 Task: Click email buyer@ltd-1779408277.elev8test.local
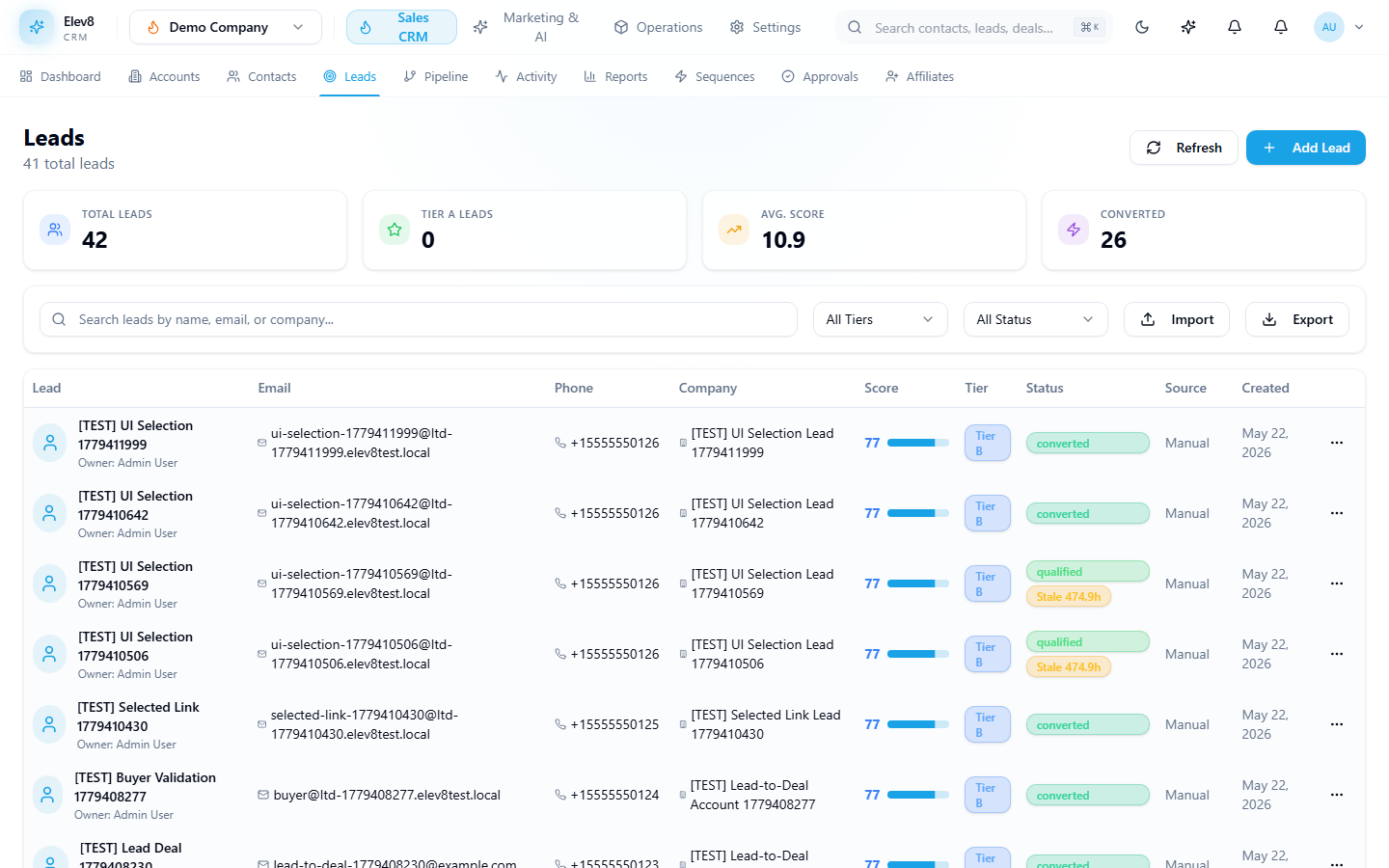point(387,795)
